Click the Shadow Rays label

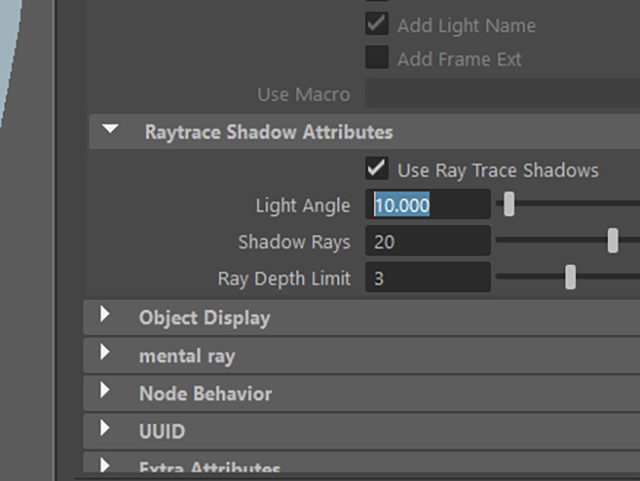click(x=294, y=242)
